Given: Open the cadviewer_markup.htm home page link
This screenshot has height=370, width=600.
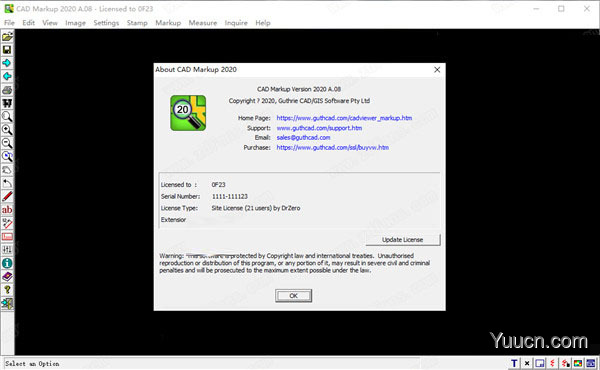Looking at the screenshot, I should pyautogui.click(x=344, y=118).
